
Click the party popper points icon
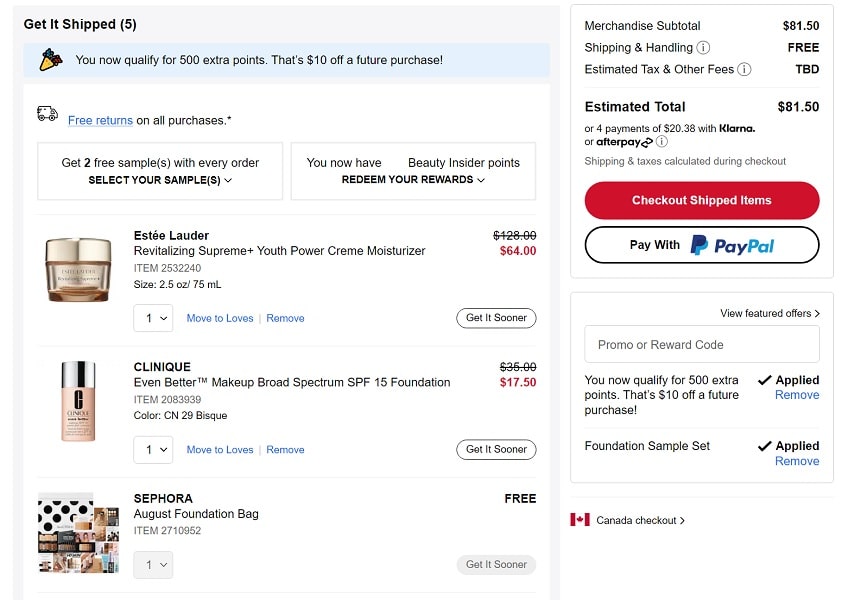[49, 60]
